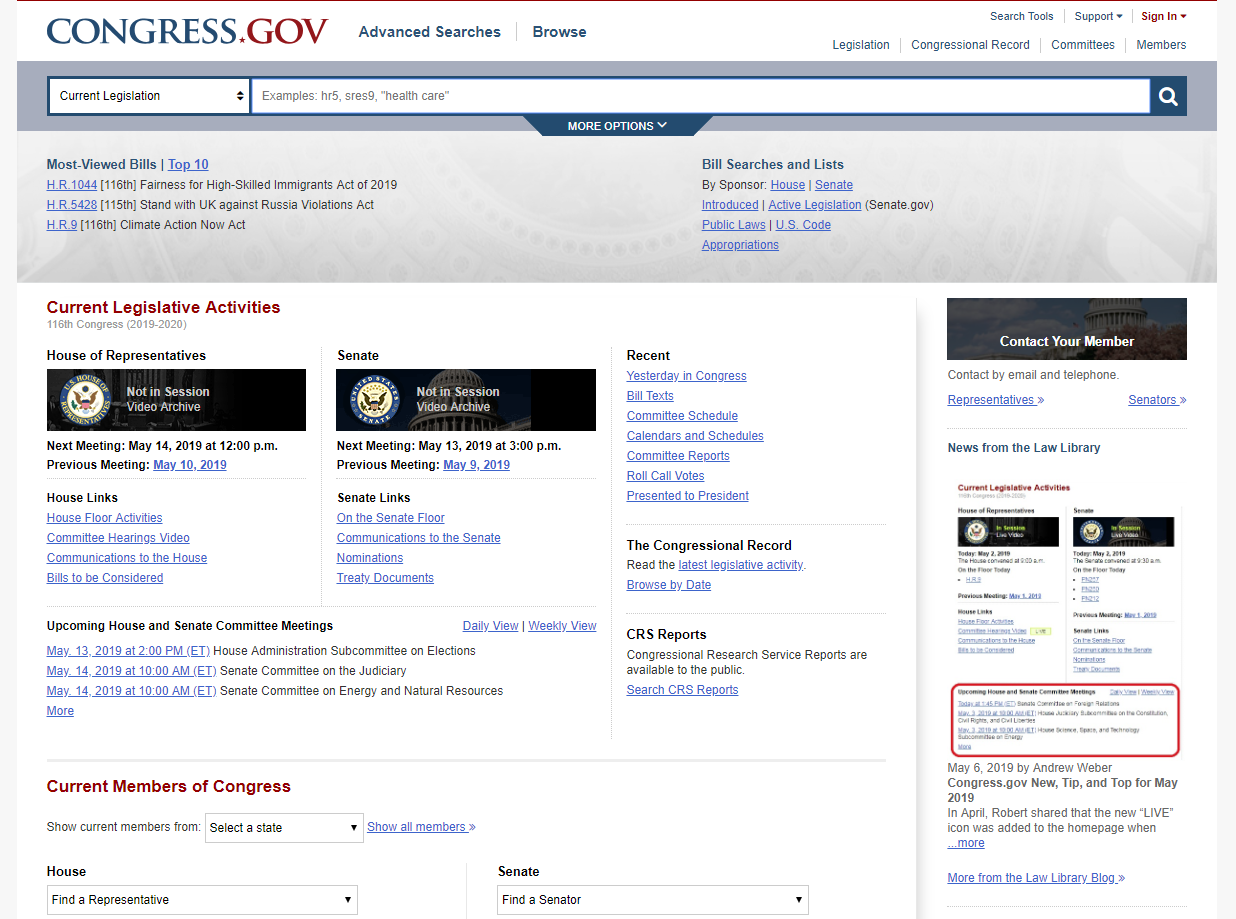
Task: Open the Sign In menu
Action: point(1162,16)
